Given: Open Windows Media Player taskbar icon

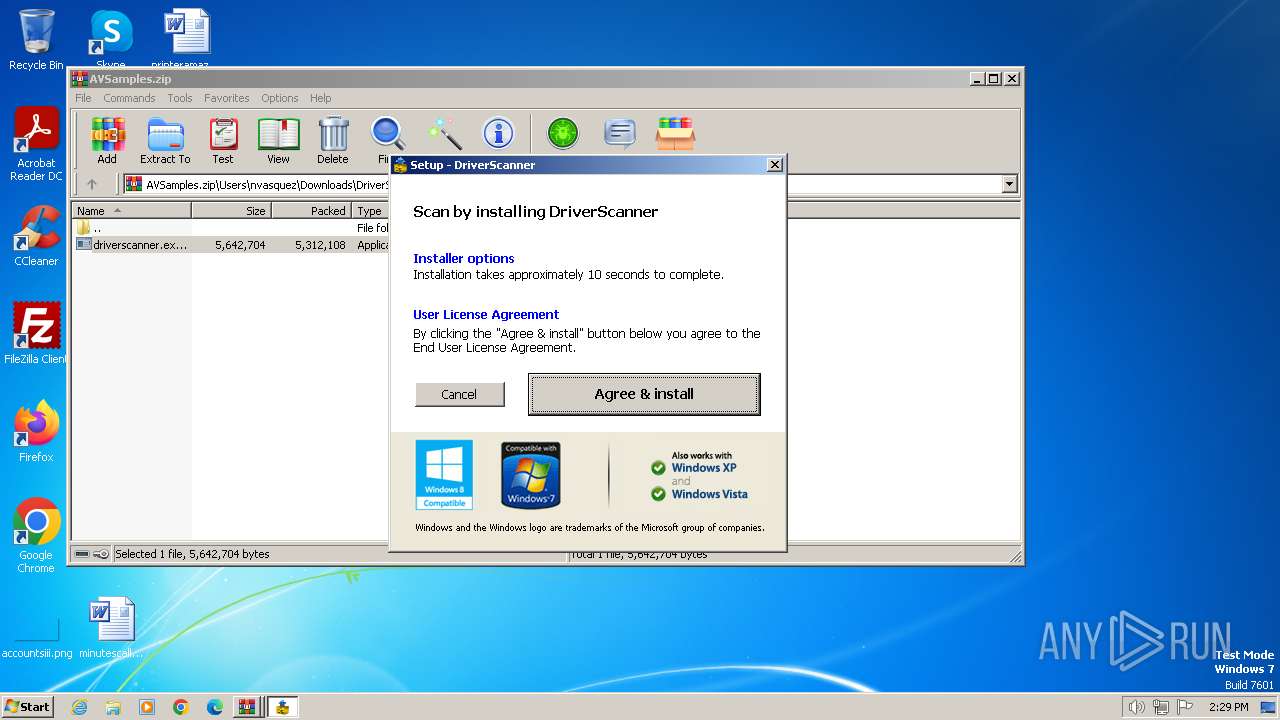Looking at the screenshot, I should click(x=147, y=707).
